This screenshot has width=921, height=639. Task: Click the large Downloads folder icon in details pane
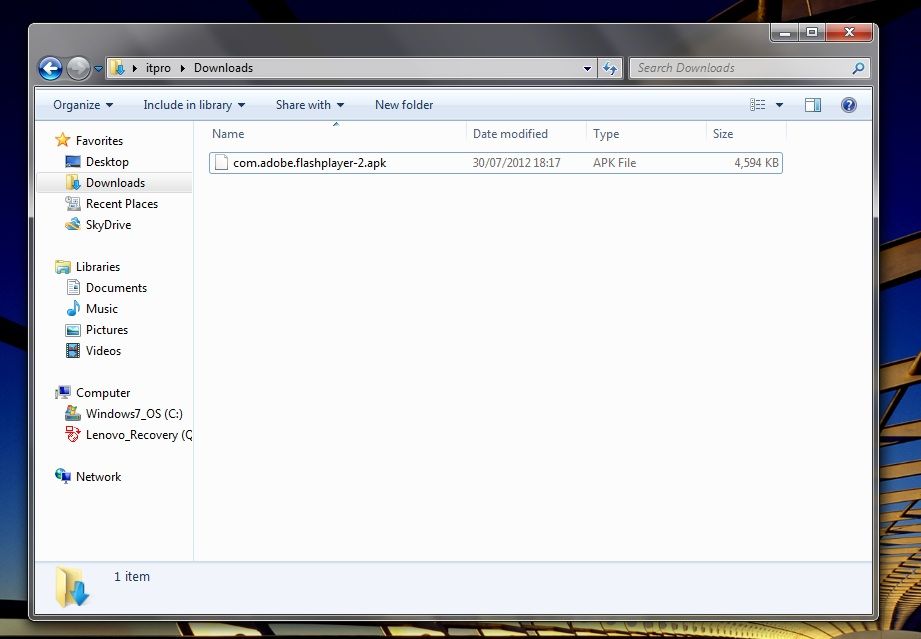pos(72,586)
